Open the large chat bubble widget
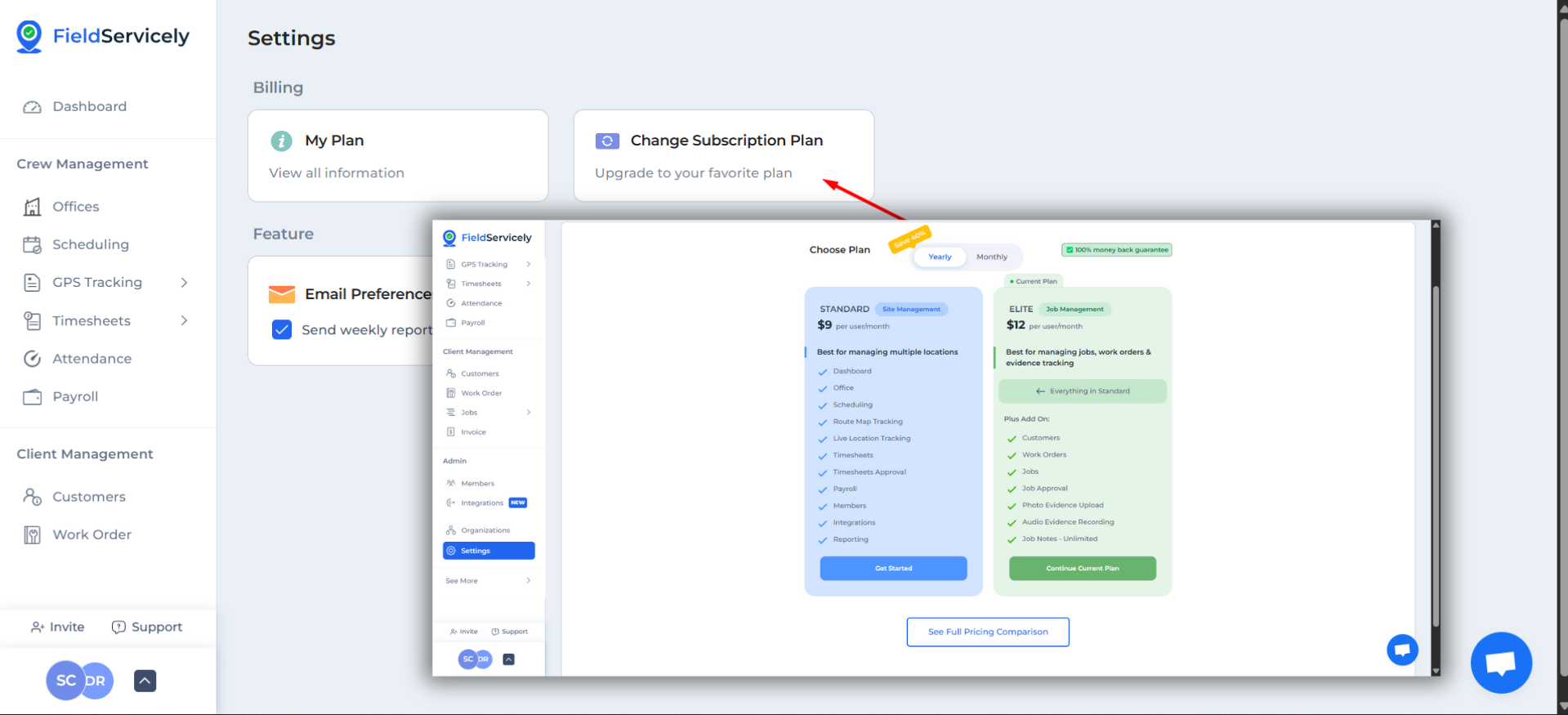This screenshot has height=715, width=1568. 1501,663
